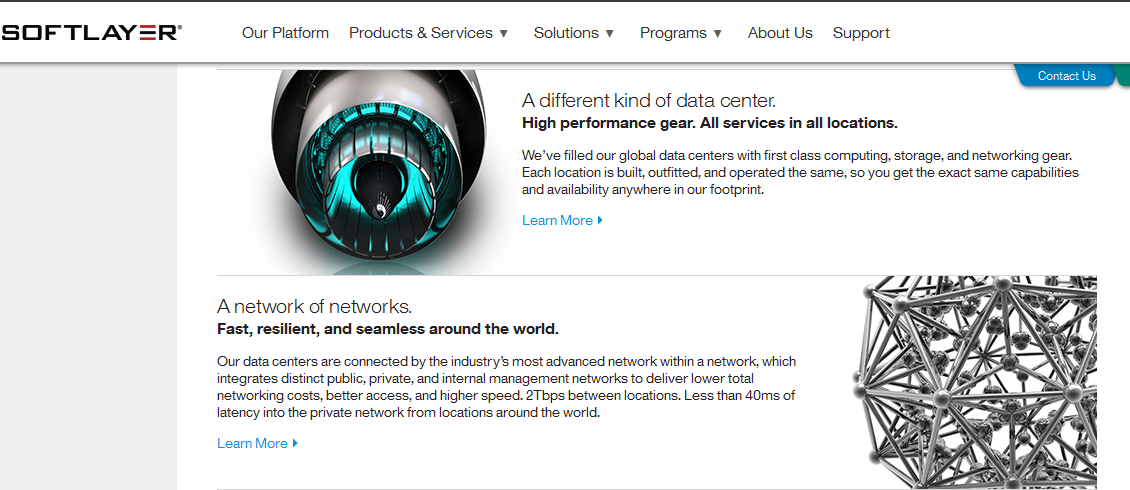The height and width of the screenshot is (490, 1130).
Task: Open the Products & Services menu
Action: pyautogui.click(x=420, y=33)
